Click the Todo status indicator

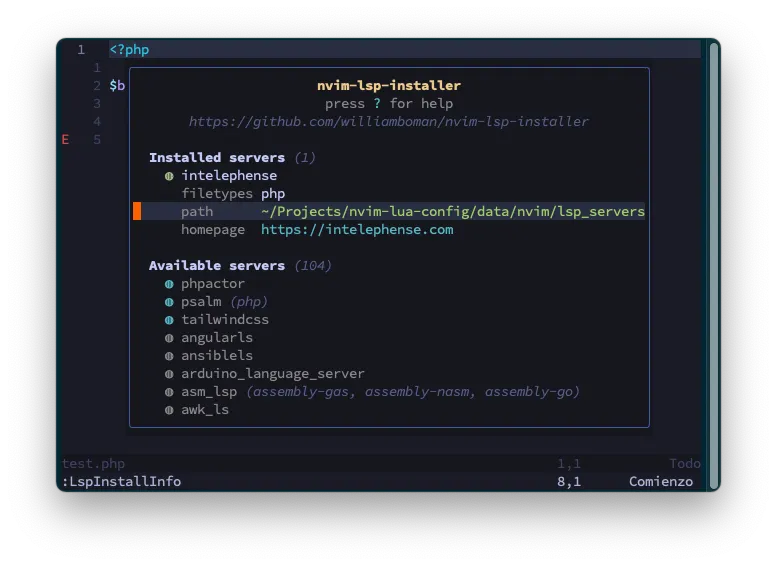pos(685,463)
